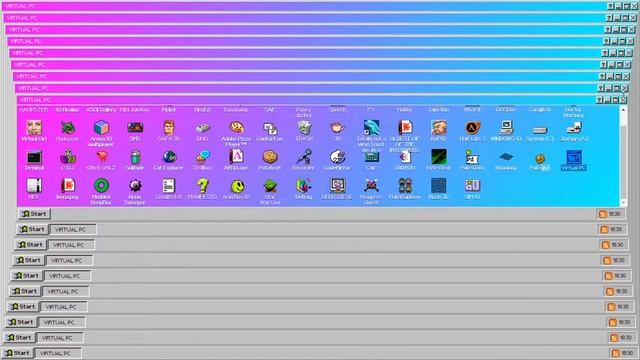Image resolution: width=640 pixels, height=360 pixels.
Task: Open the SIM93 icon
Action: coord(472,186)
